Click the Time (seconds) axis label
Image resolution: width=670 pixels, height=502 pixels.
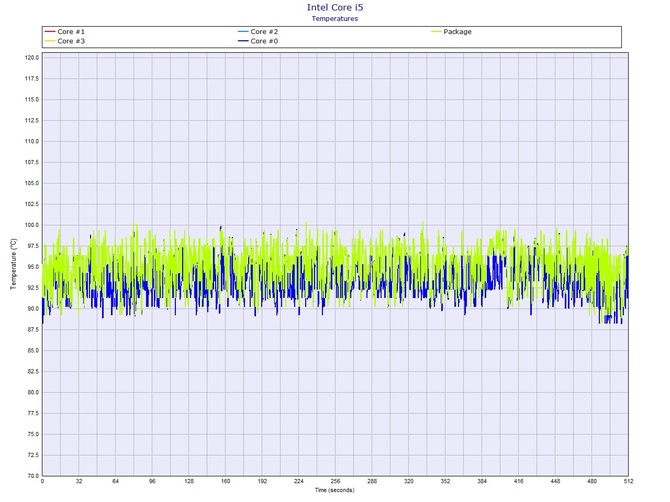[x=335, y=490]
